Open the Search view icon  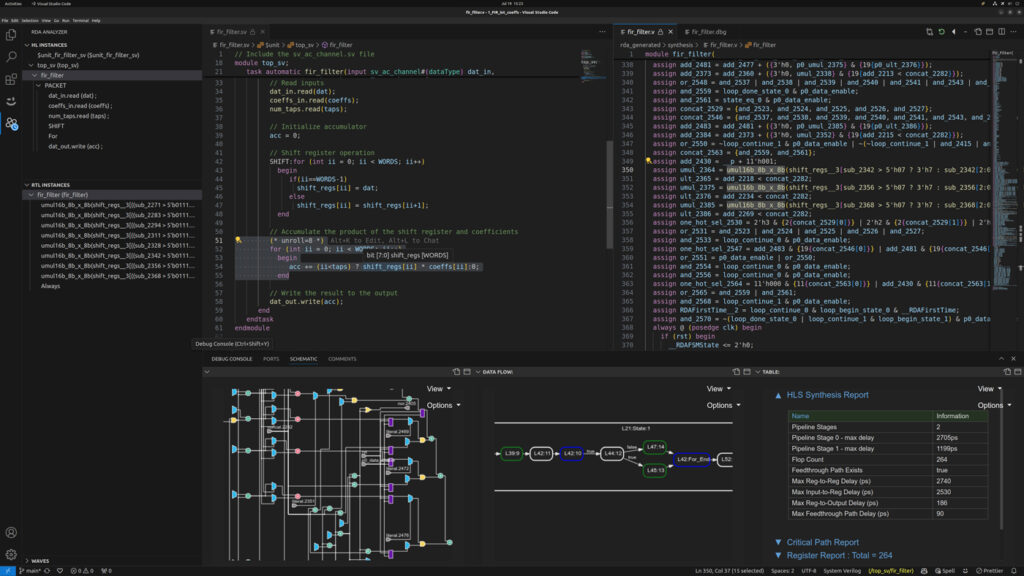pos(11,57)
